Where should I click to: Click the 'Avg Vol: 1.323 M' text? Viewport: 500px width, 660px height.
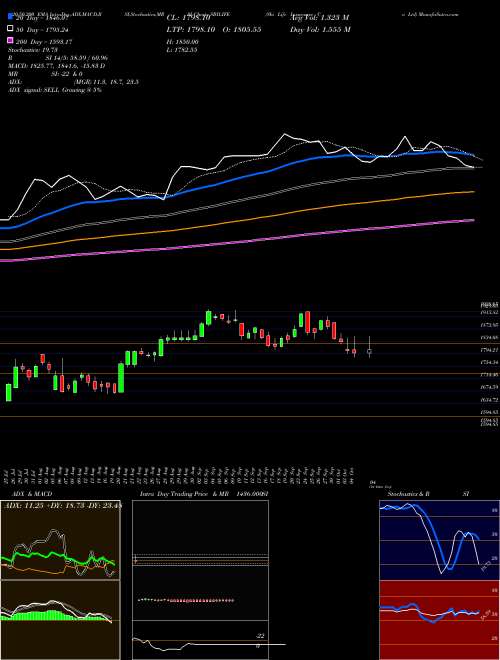[319, 18]
